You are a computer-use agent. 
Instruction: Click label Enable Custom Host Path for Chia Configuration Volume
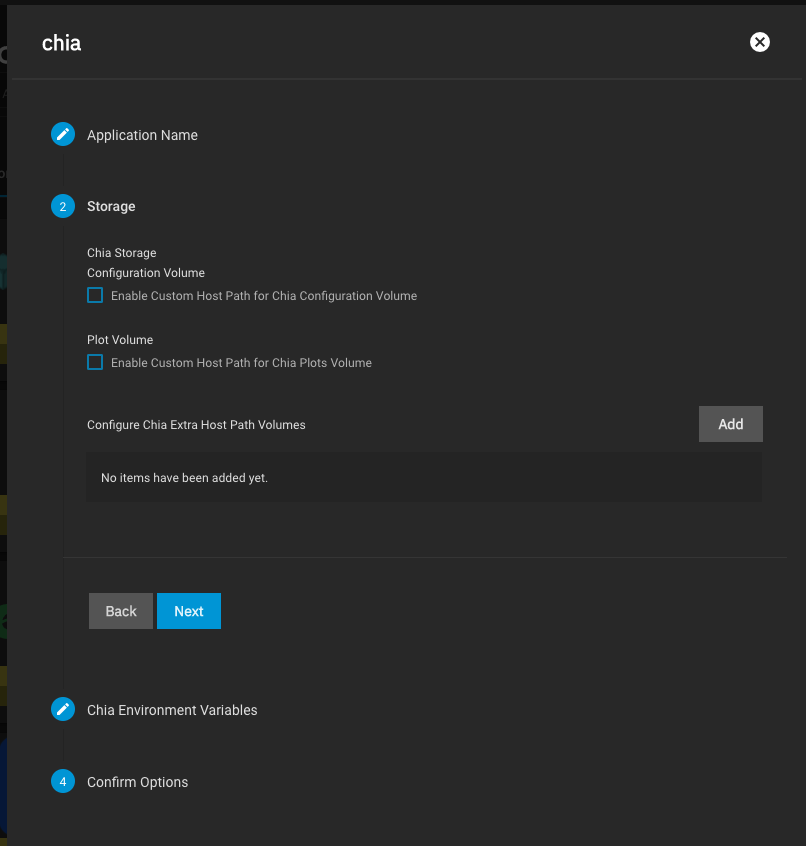tap(264, 296)
